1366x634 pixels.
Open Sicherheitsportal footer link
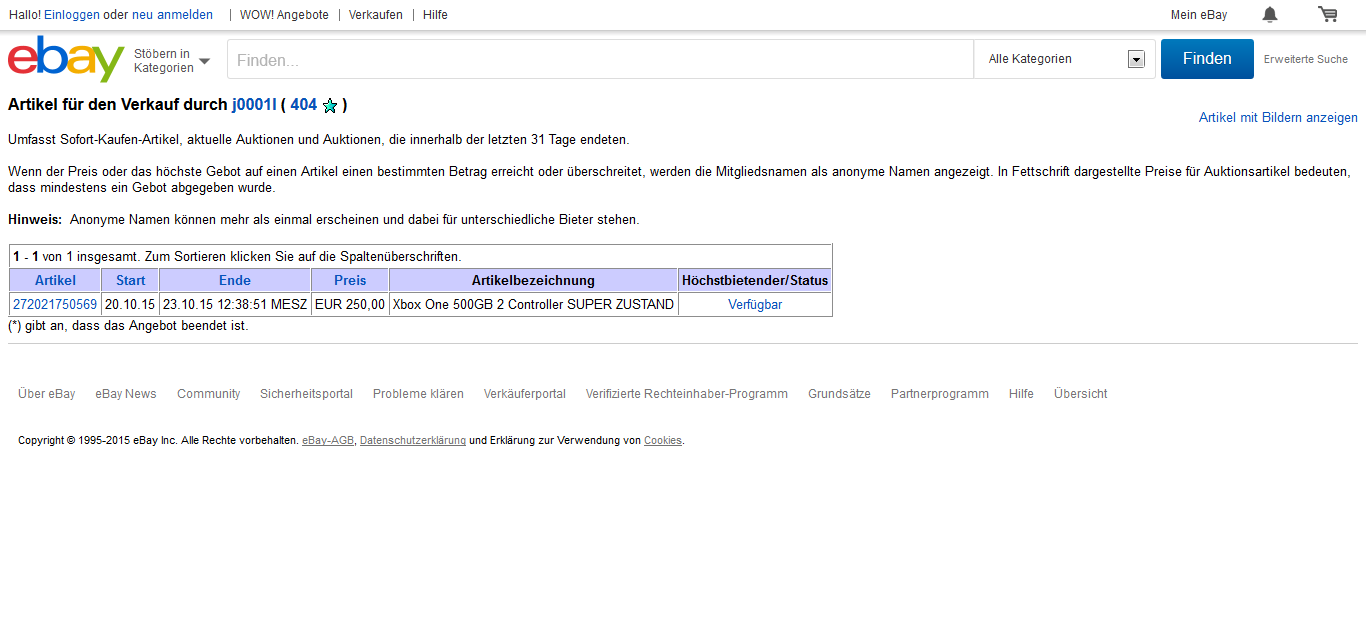click(306, 394)
